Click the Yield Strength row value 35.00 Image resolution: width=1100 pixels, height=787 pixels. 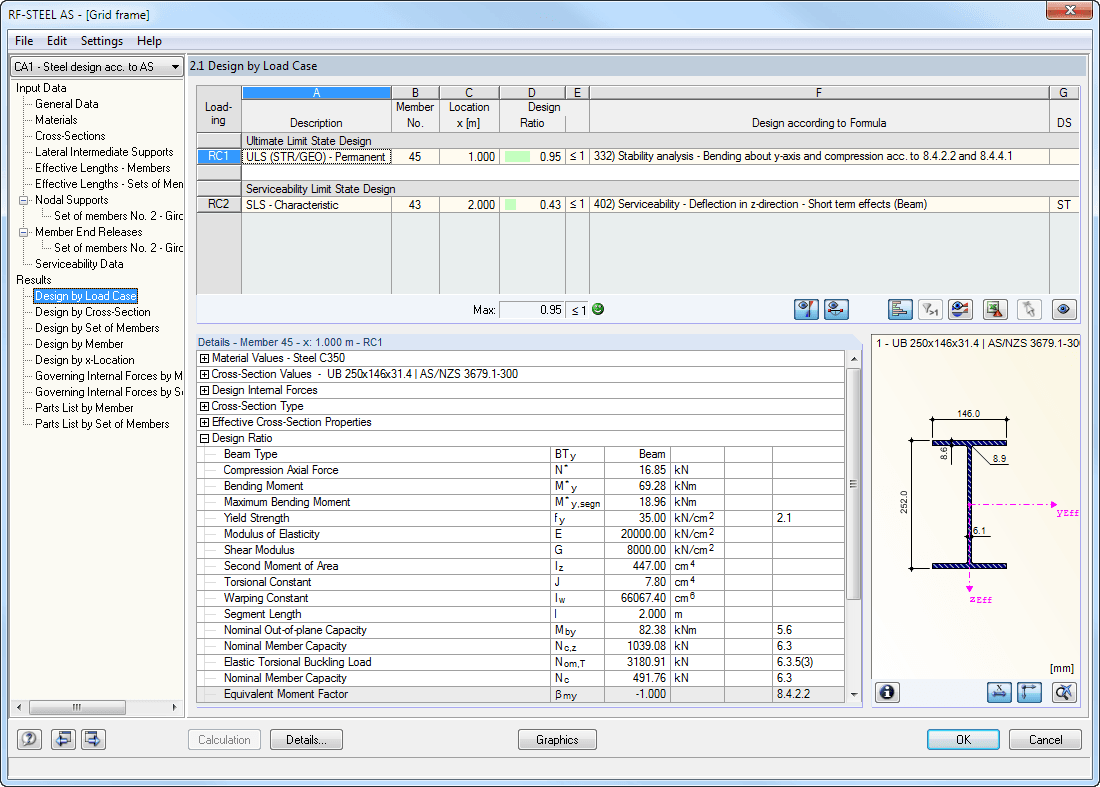click(636, 518)
